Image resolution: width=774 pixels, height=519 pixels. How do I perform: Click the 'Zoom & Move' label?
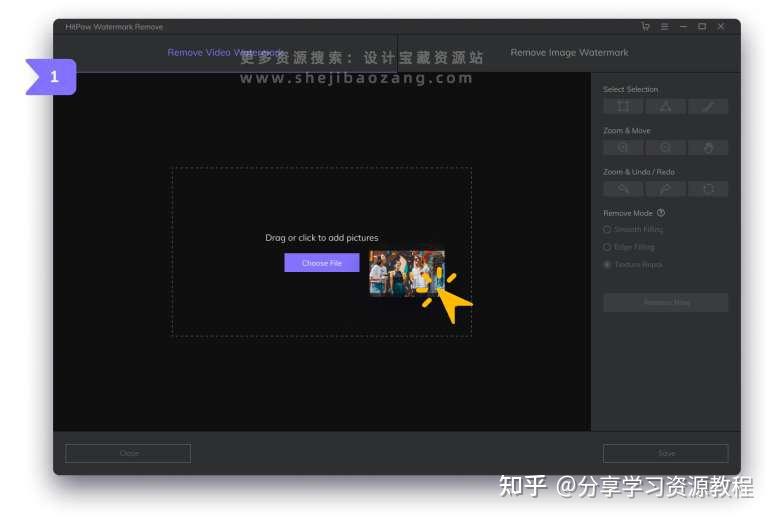pyautogui.click(x=626, y=130)
